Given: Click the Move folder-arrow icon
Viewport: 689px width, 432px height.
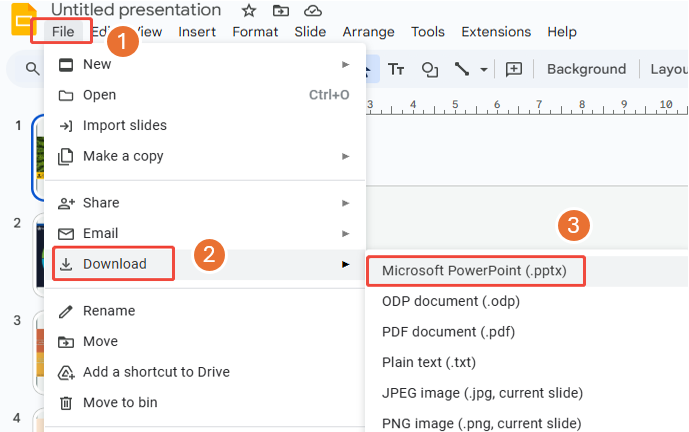Looking at the screenshot, I should click(66, 342).
